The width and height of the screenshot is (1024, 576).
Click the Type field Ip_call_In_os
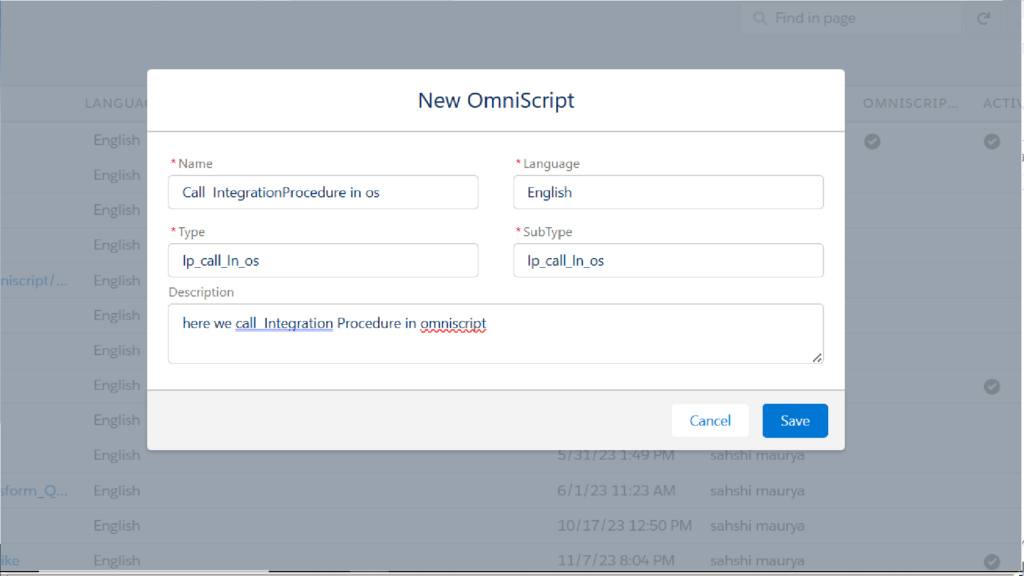click(x=323, y=261)
